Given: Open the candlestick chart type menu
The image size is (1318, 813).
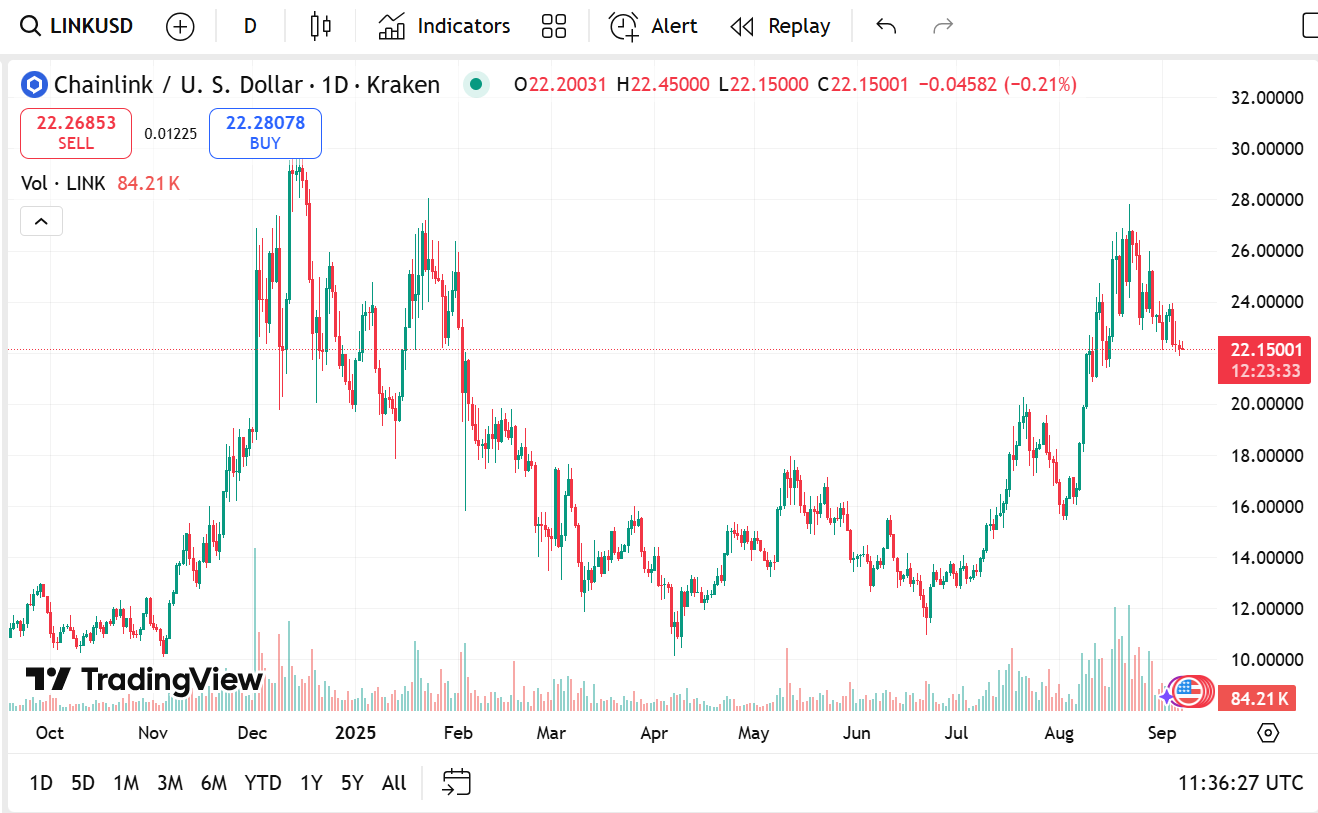Looking at the screenshot, I should (x=320, y=26).
